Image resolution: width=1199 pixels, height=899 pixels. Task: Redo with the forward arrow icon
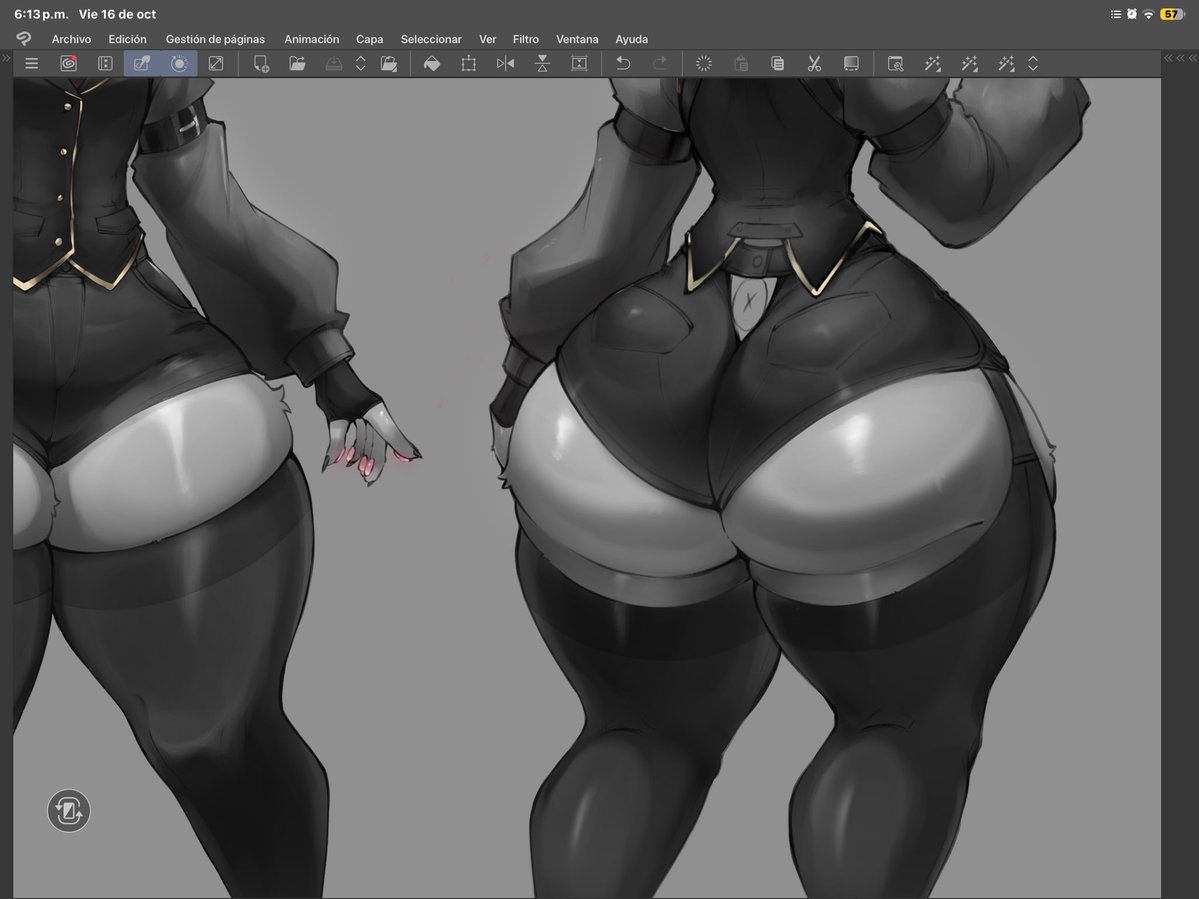point(660,63)
